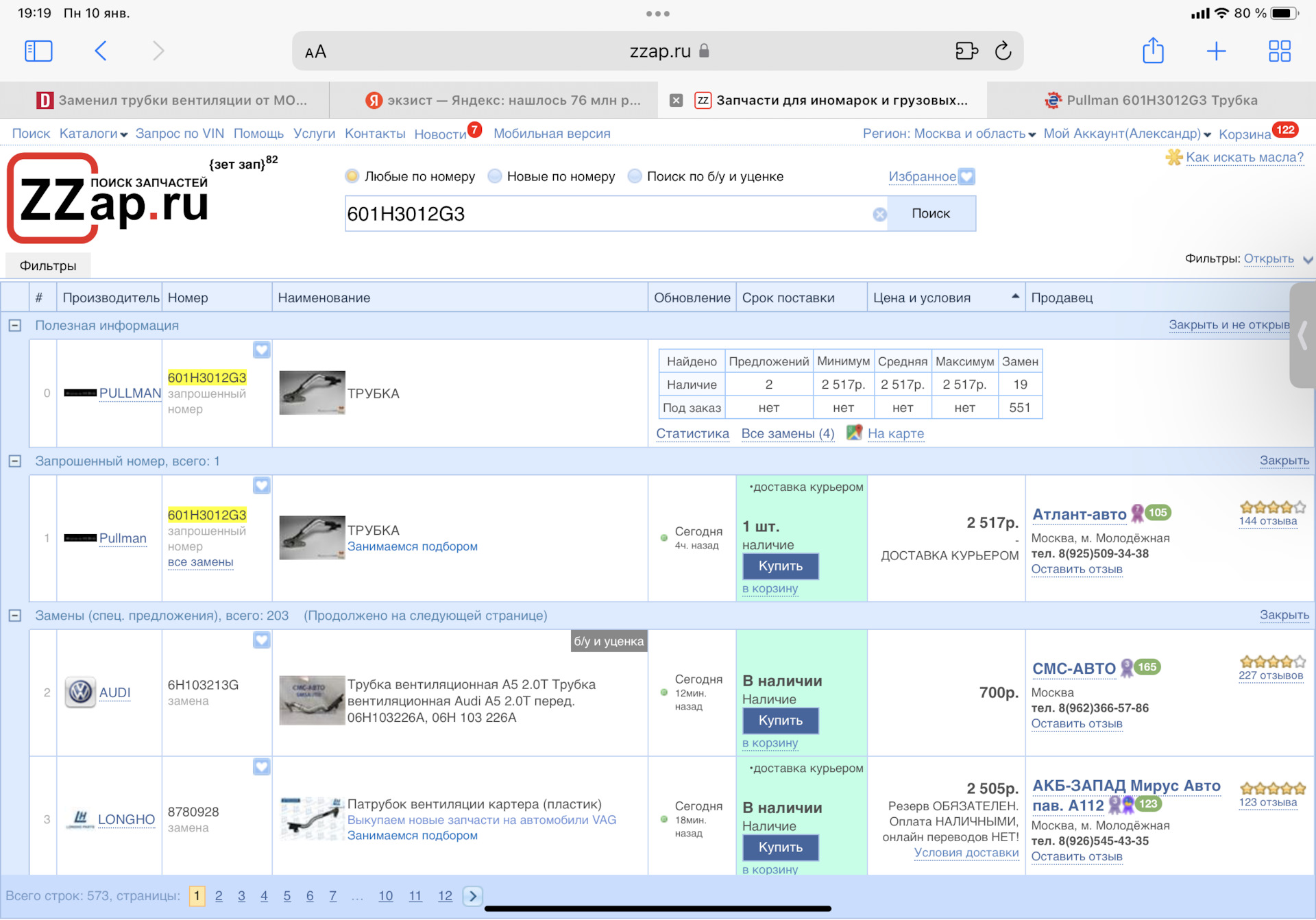Add PULLMAN row 0 to favorites heart
Screen dimensions: 1316x920
click(262, 350)
